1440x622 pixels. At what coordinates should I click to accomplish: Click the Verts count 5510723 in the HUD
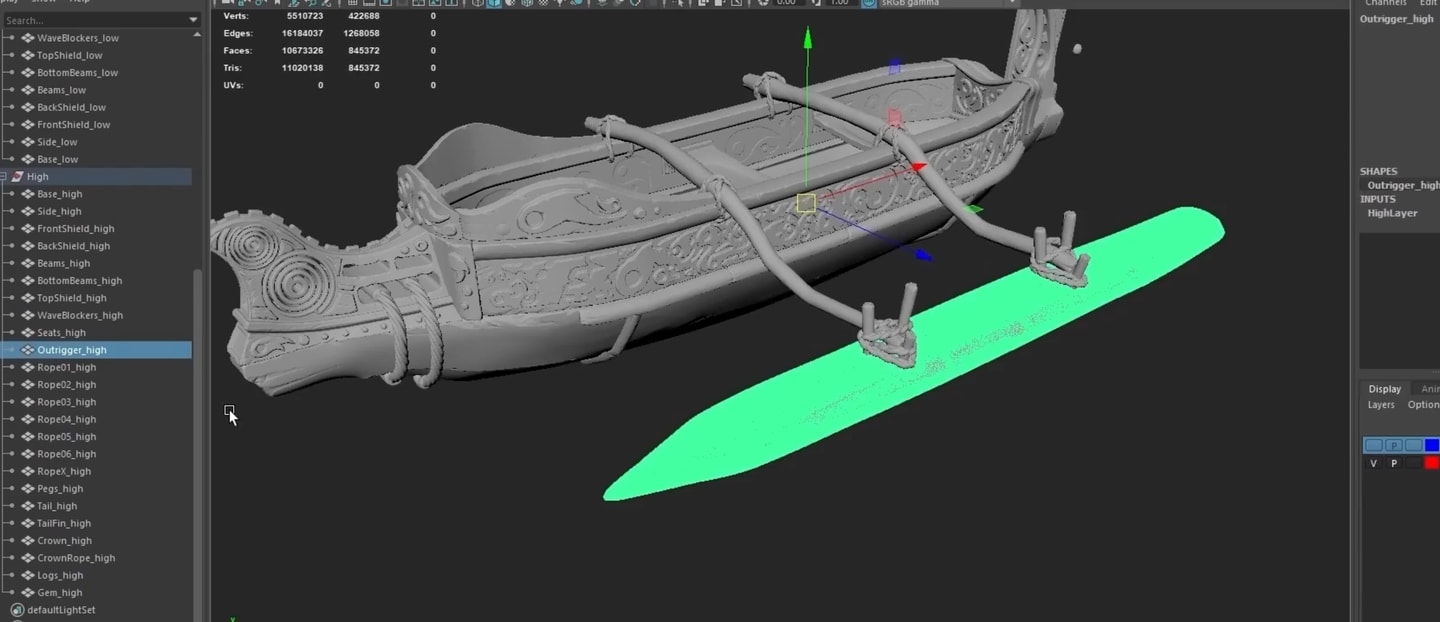coord(302,16)
